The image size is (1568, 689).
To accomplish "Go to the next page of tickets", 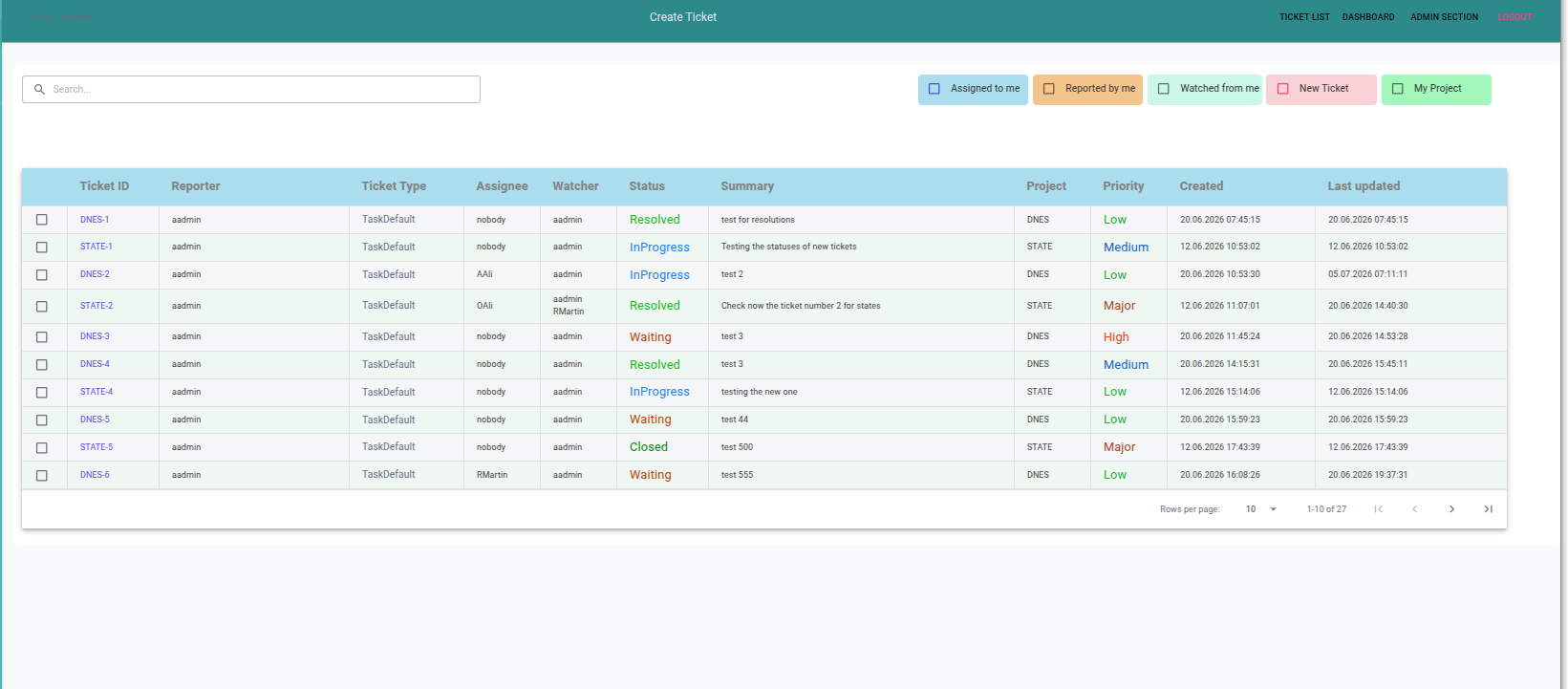I will [x=1451, y=509].
